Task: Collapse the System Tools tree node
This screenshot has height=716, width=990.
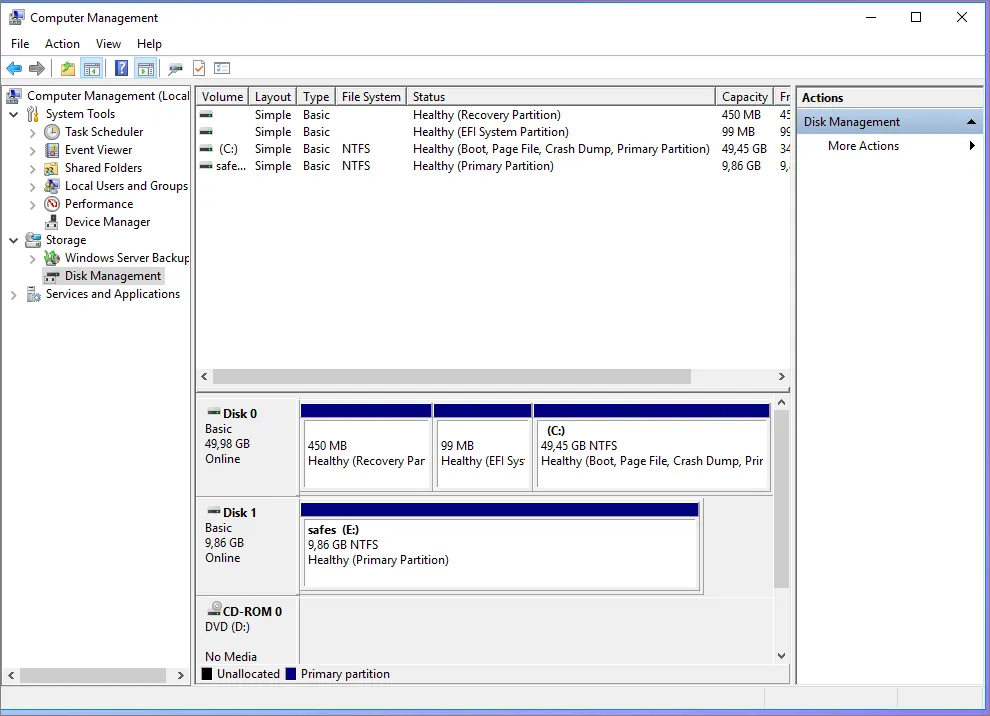Action: [x=14, y=114]
